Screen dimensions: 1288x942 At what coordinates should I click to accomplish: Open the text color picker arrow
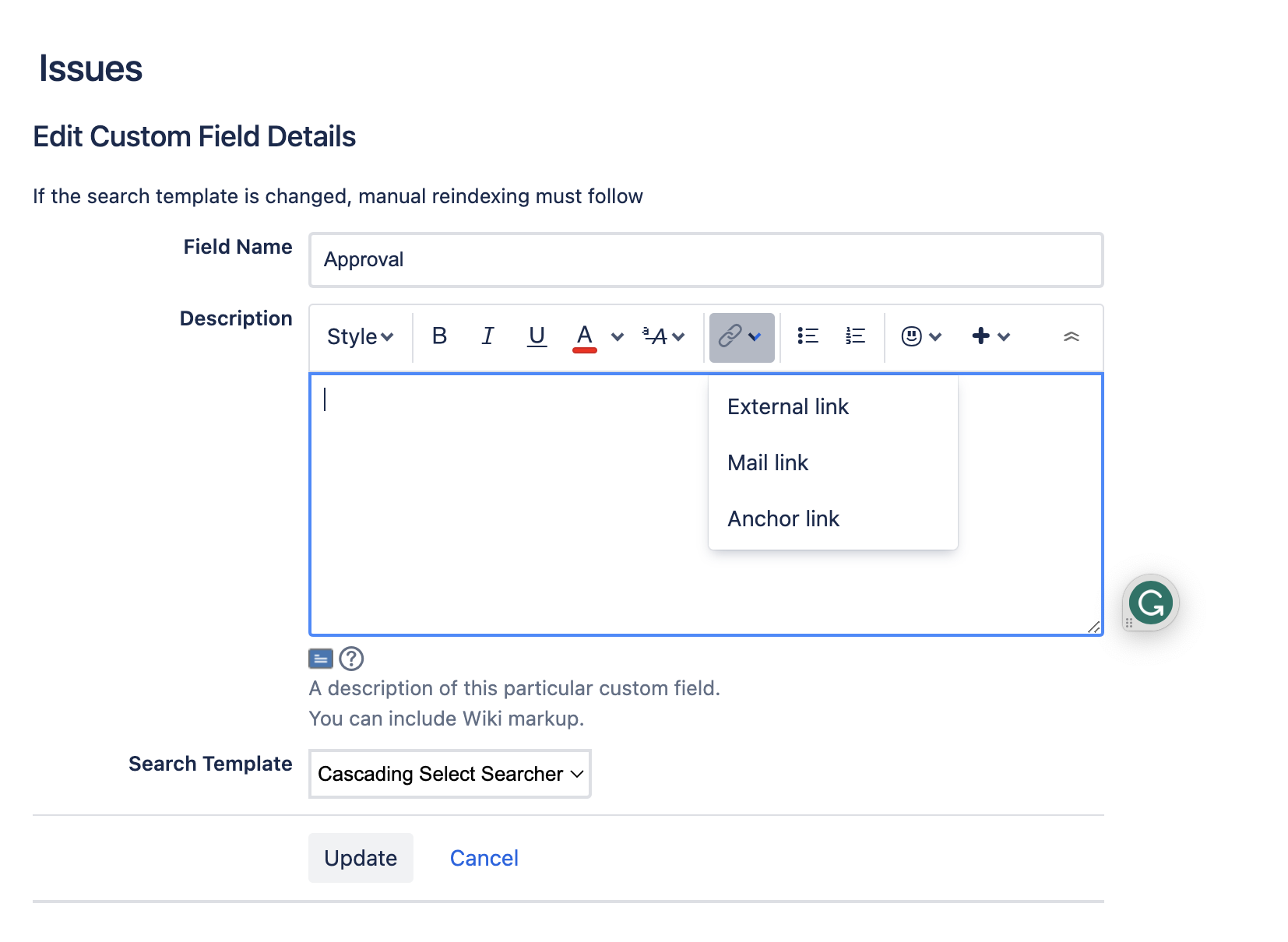point(618,337)
